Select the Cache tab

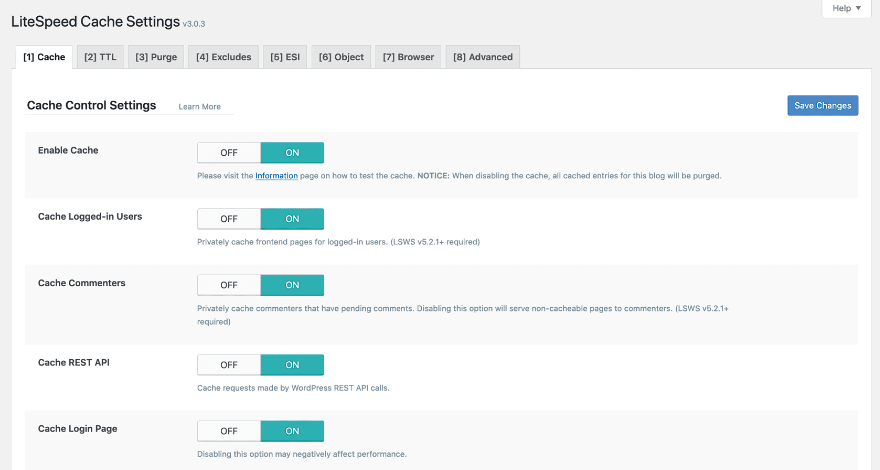tap(44, 57)
